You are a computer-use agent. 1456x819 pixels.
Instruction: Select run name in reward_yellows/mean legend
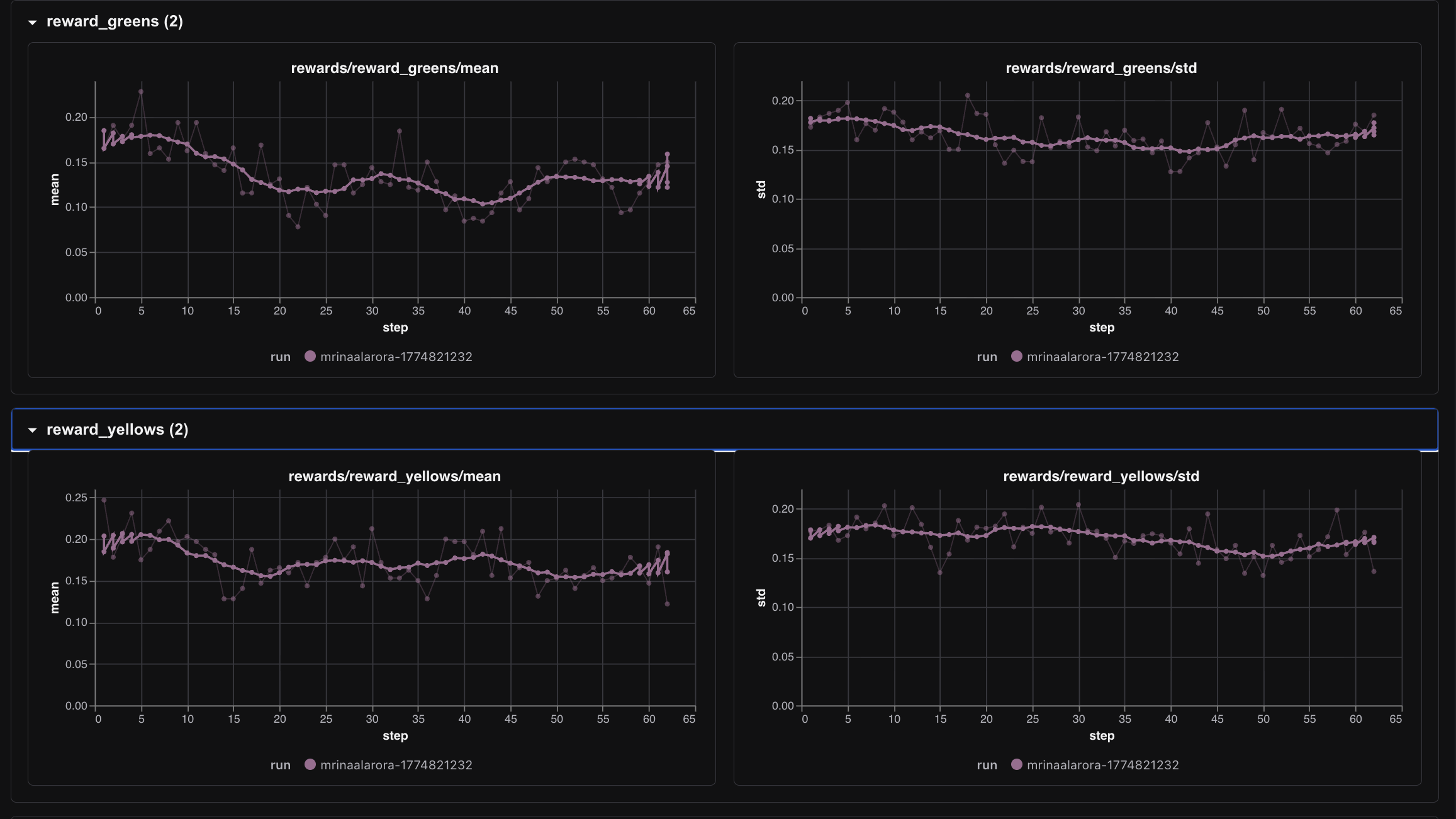pyautogui.click(x=396, y=765)
